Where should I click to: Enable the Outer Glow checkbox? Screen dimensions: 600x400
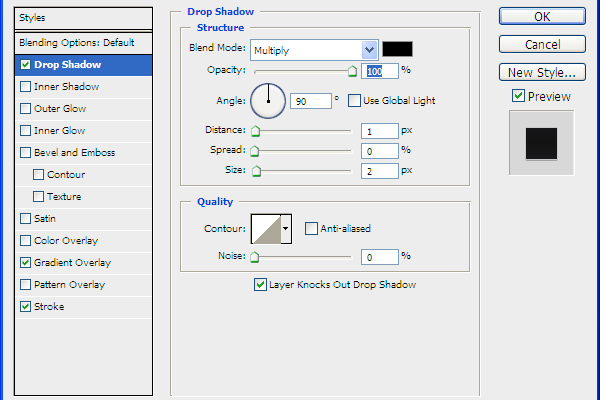25,109
